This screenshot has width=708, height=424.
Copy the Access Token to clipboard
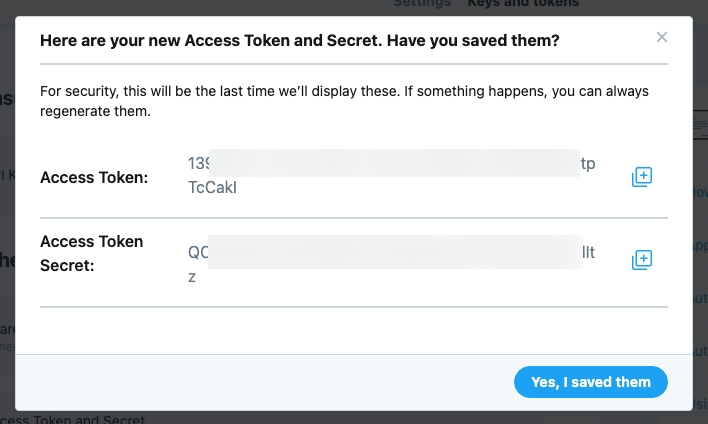point(641,177)
